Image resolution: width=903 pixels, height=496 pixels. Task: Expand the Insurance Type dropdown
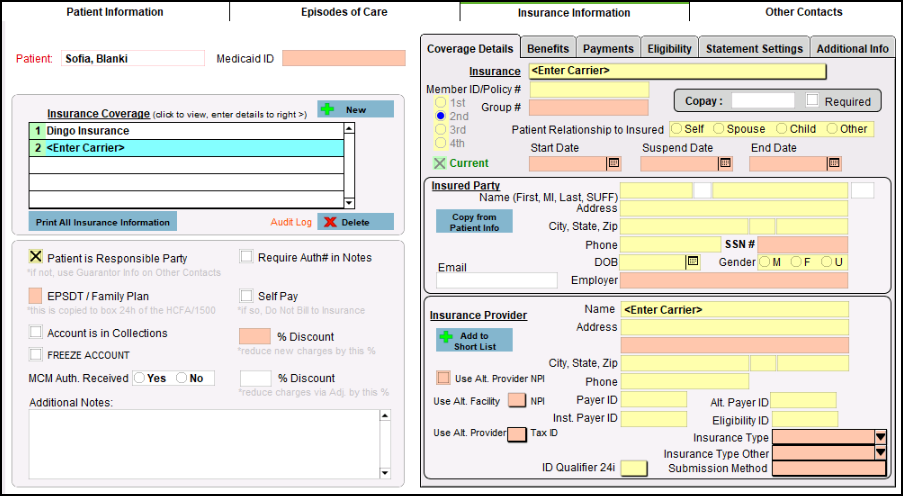coord(880,437)
